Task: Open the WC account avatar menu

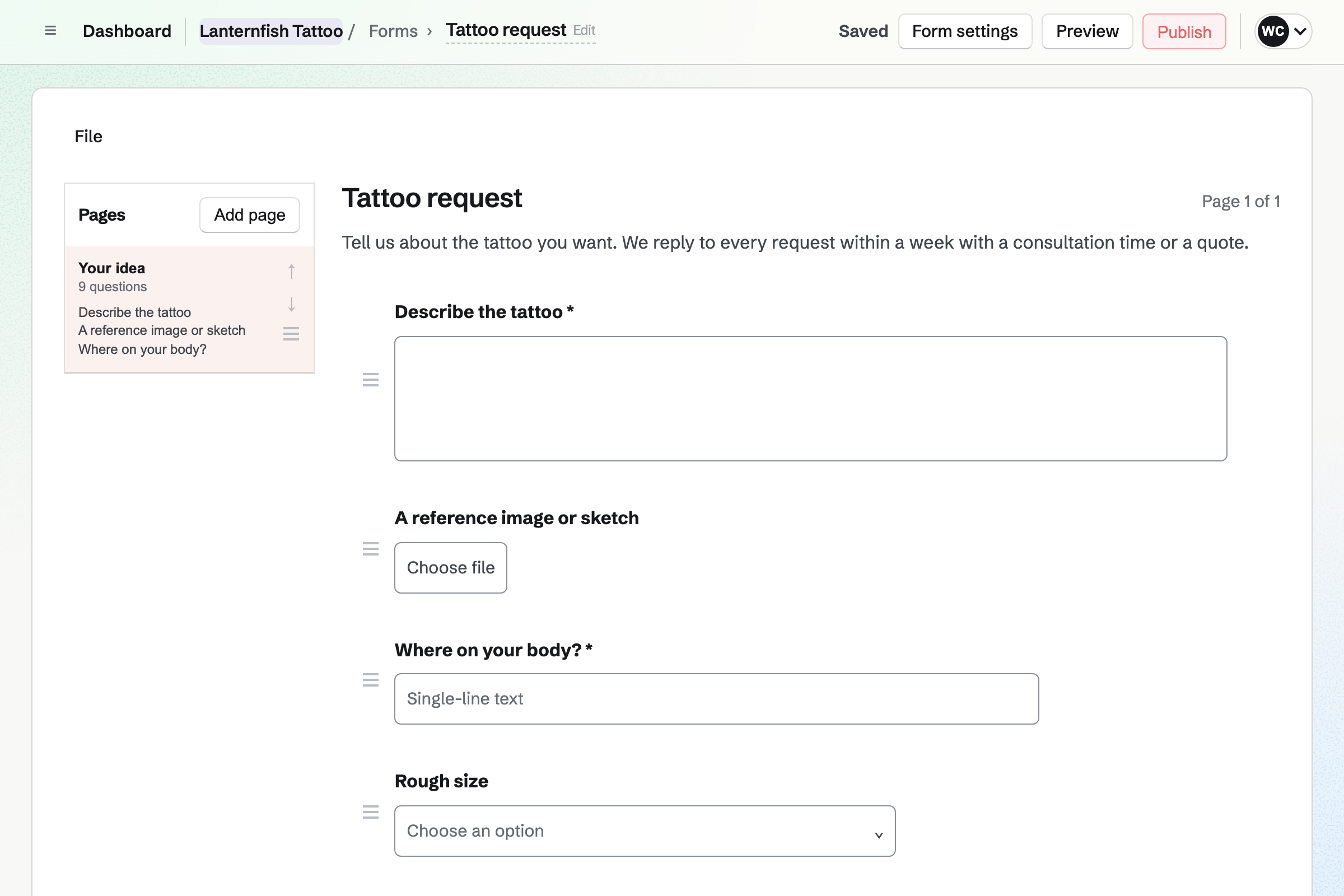Action: pyautogui.click(x=1283, y=31)
